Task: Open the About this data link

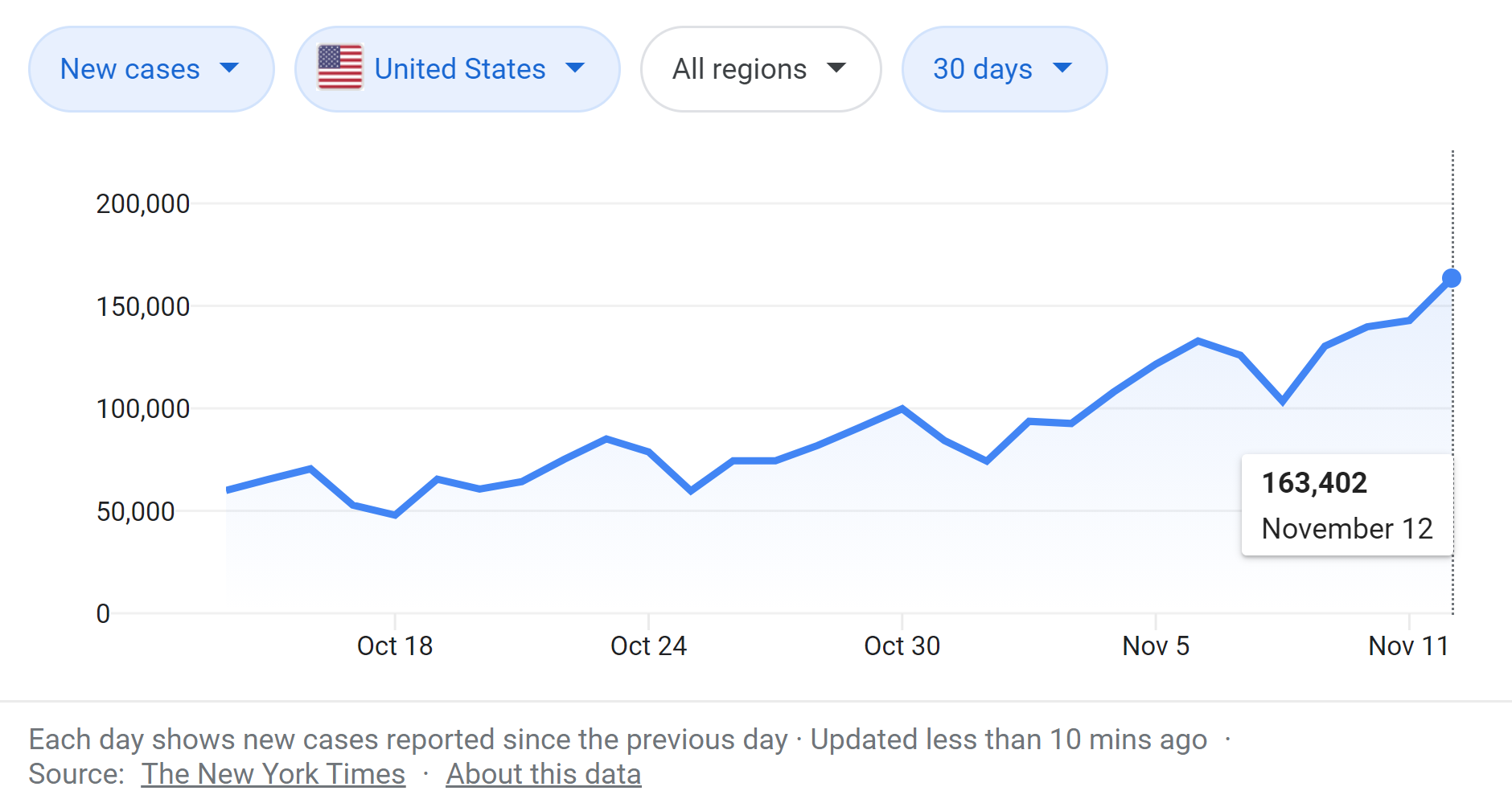Action: click(544, 774)
